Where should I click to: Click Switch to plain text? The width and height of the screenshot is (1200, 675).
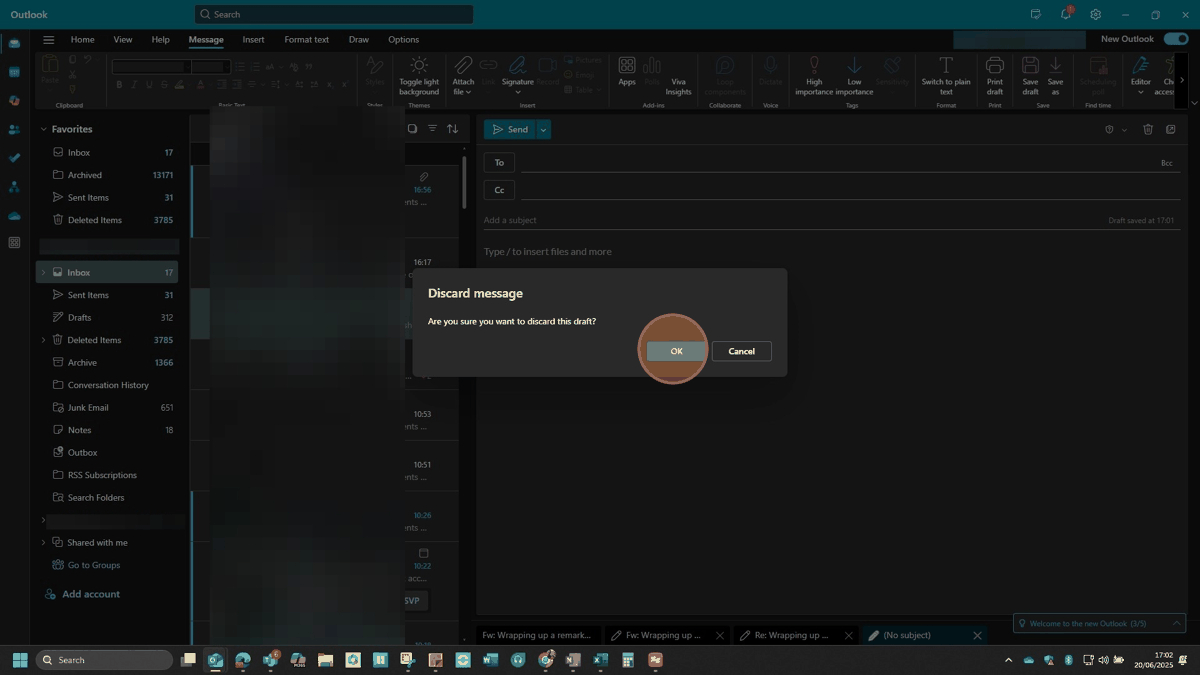(x=945, y=77)
